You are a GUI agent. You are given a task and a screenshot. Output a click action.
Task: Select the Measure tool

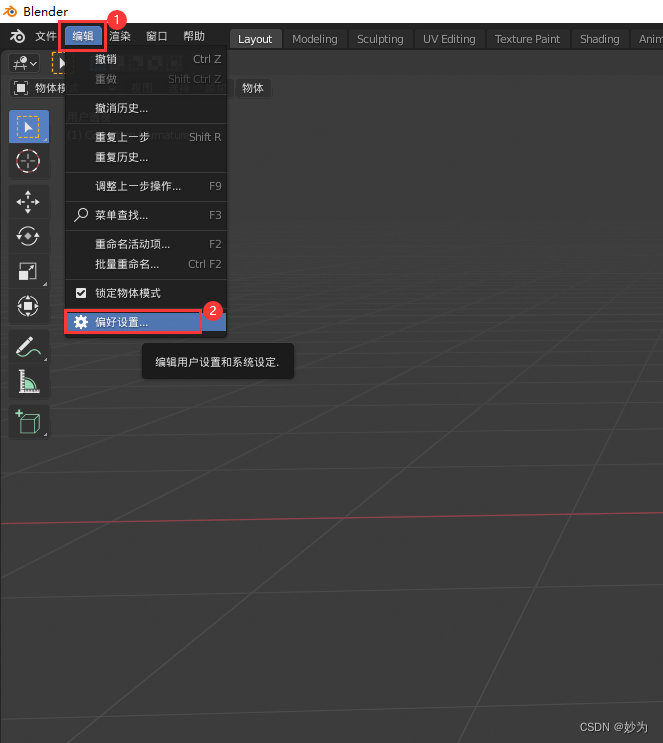[29, 381]
